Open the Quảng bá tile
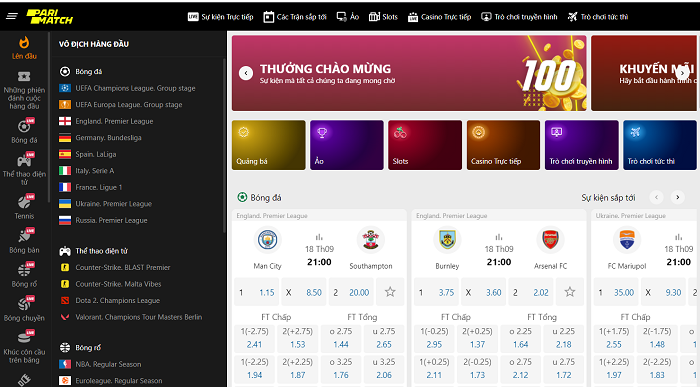Image resolution: width=700 pixels, height=387 pixels. [269, 145]
